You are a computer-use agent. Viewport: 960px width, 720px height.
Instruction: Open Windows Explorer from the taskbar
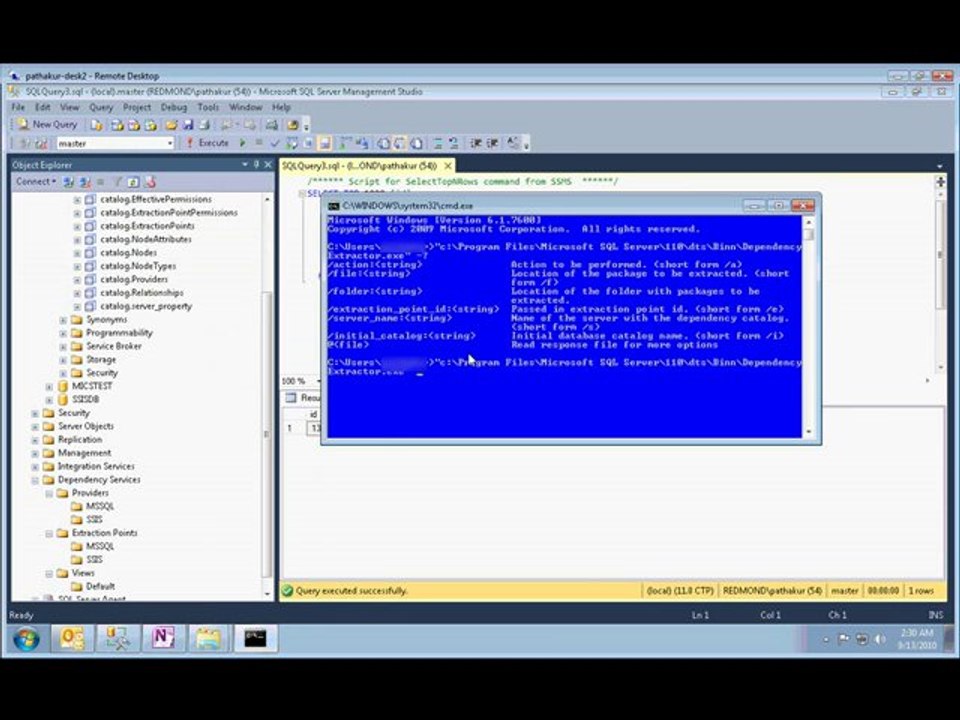click(208, 639)
